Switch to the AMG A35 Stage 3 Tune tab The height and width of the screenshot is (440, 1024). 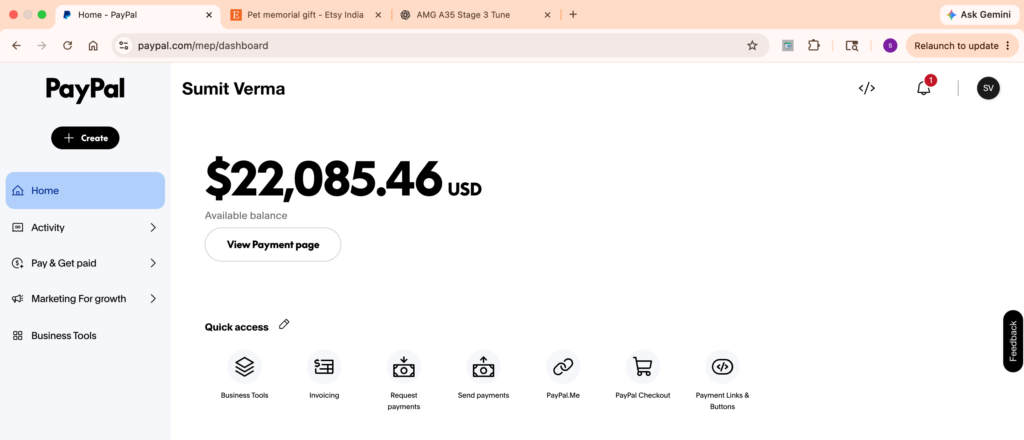pos(475,14)
